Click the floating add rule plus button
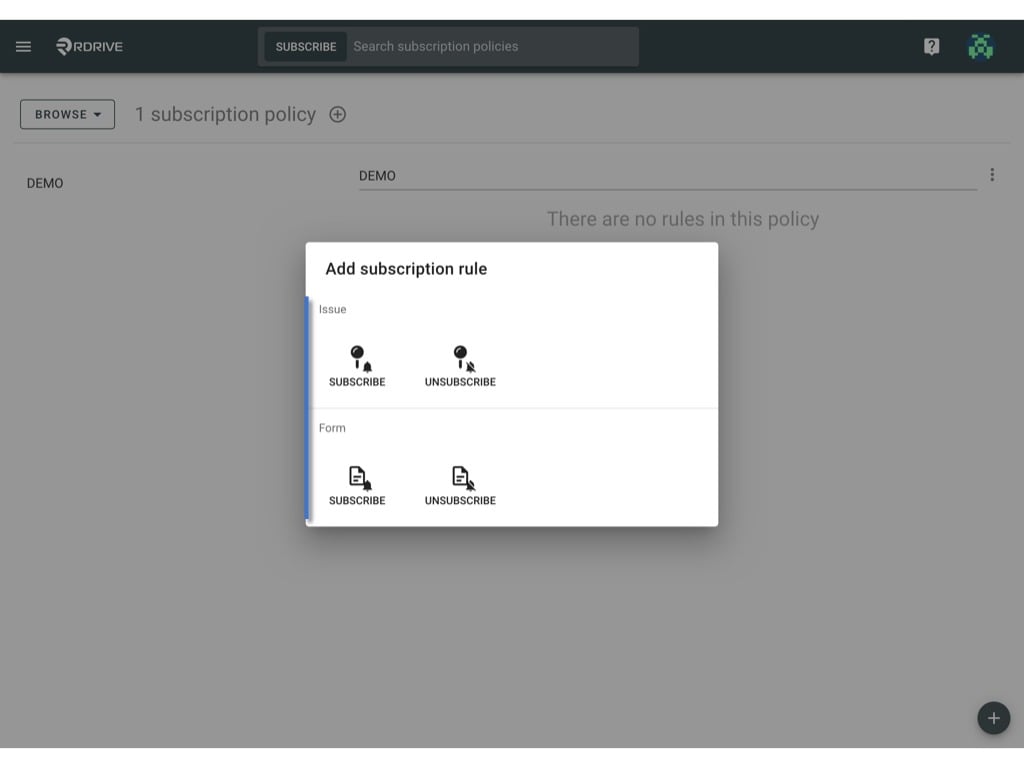 click(x=993, y=718)
